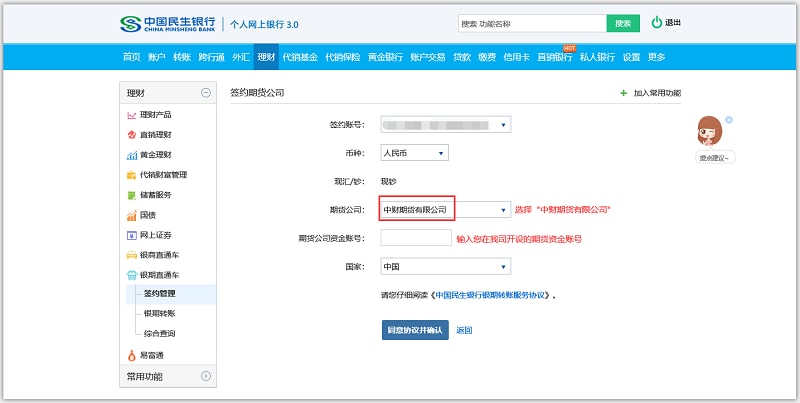
Task: Click the 国债 sidebar icon
Action: pyautogui.click(x=131, y=215)
